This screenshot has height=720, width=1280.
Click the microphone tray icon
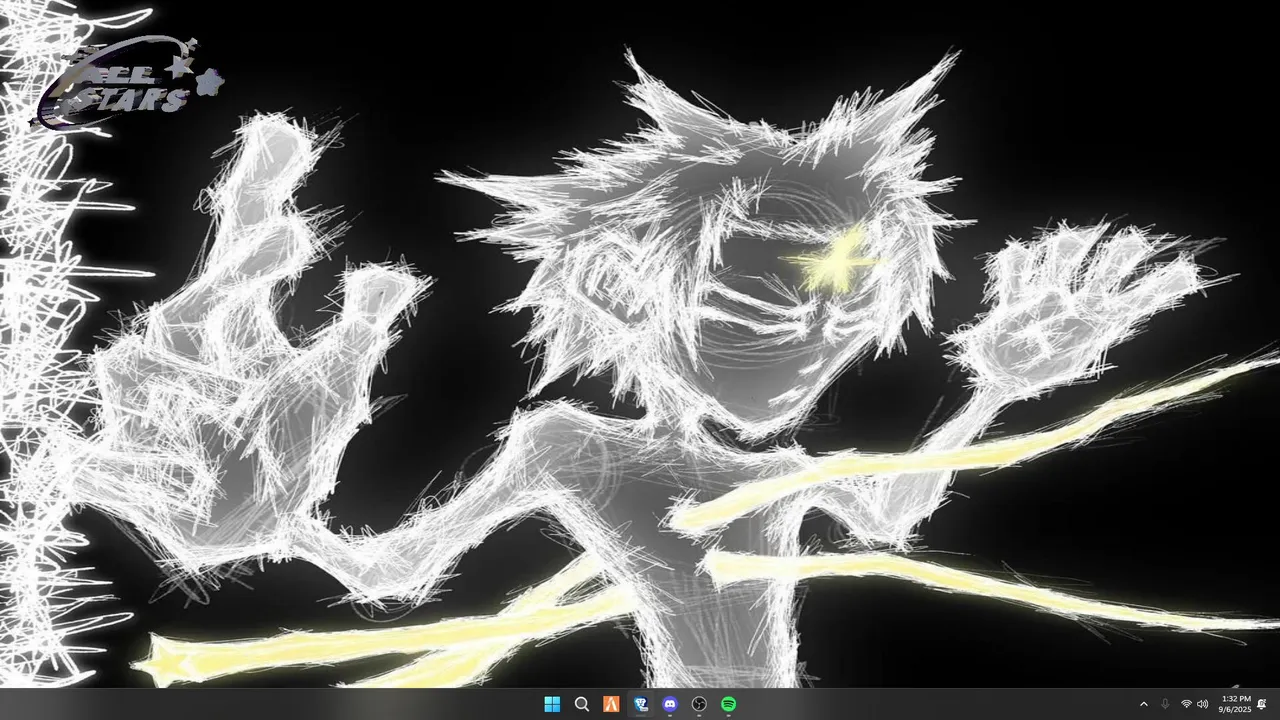(x=1165, y=704)
